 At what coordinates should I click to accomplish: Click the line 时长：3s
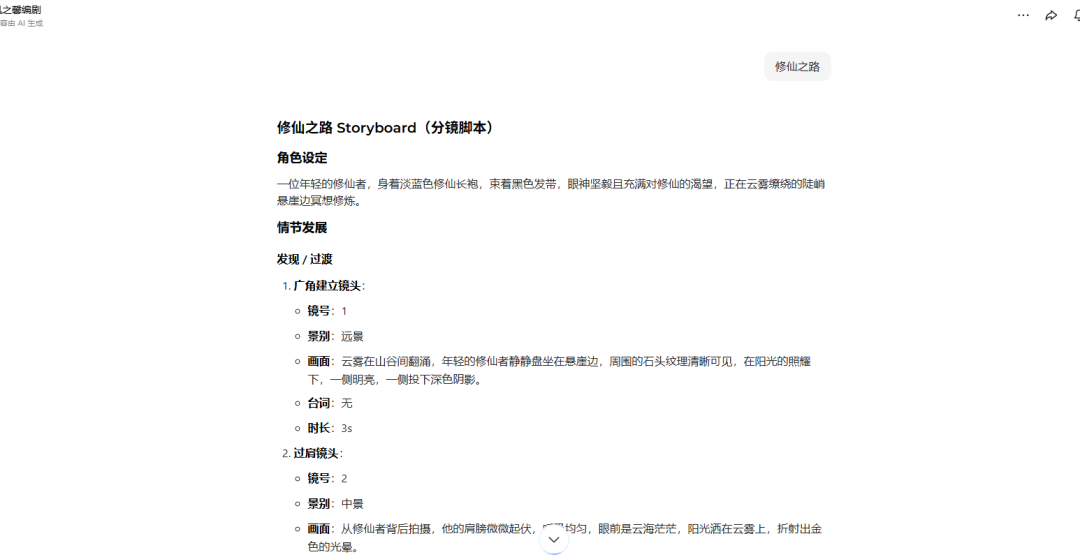(x=330, y=428)
